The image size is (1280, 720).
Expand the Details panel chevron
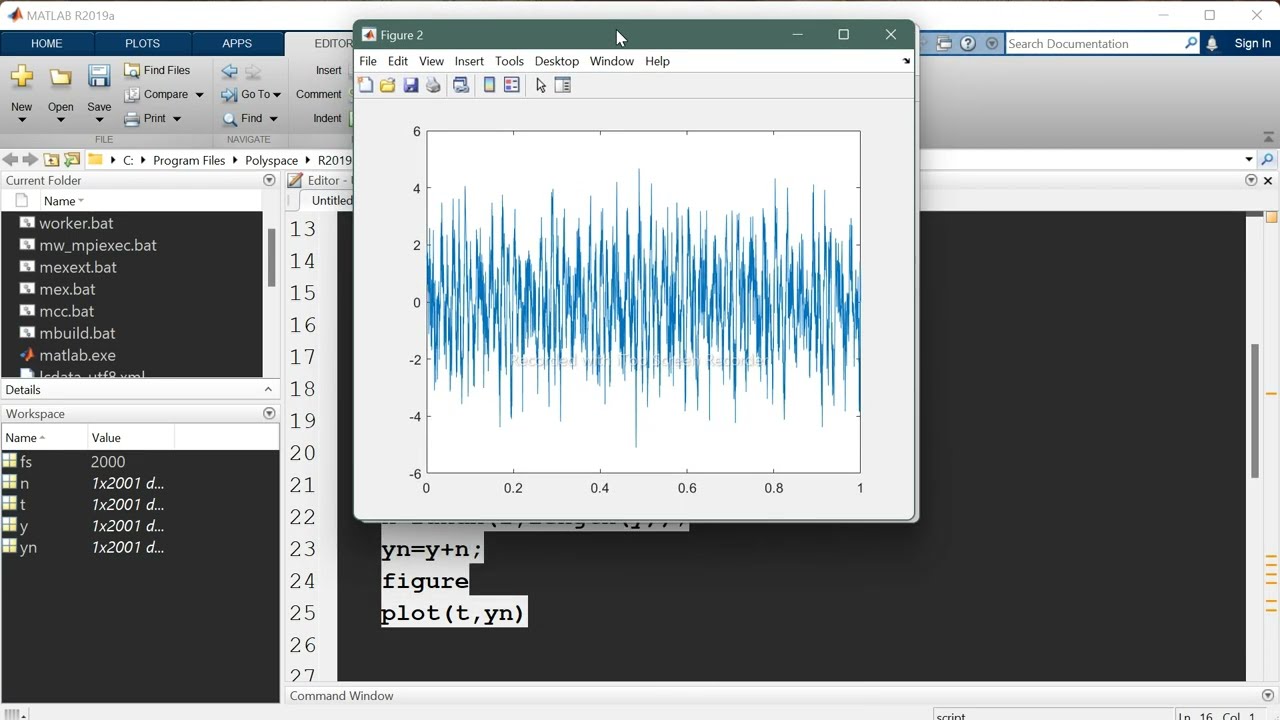[268, 389]
